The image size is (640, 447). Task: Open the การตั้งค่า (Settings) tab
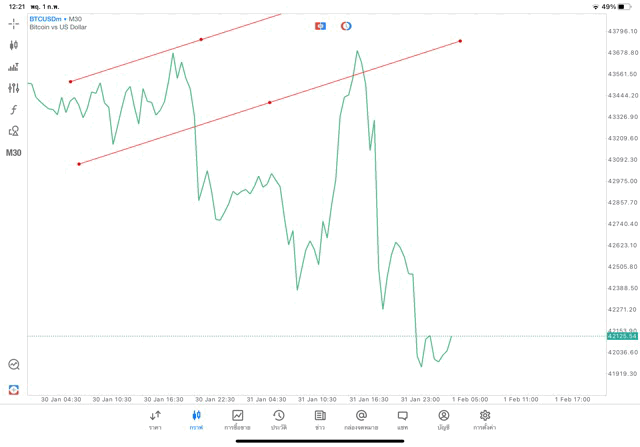coord(485,419)
